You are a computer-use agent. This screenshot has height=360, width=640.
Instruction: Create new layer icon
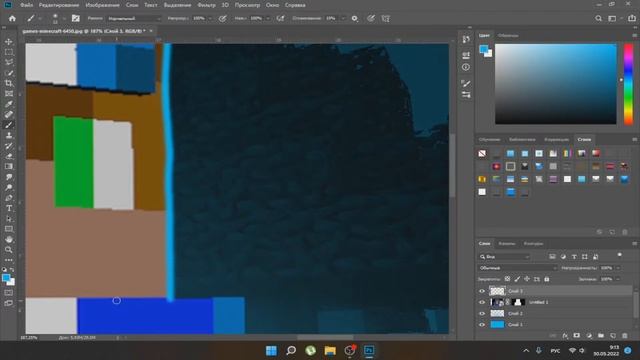(x=613, y=336)
